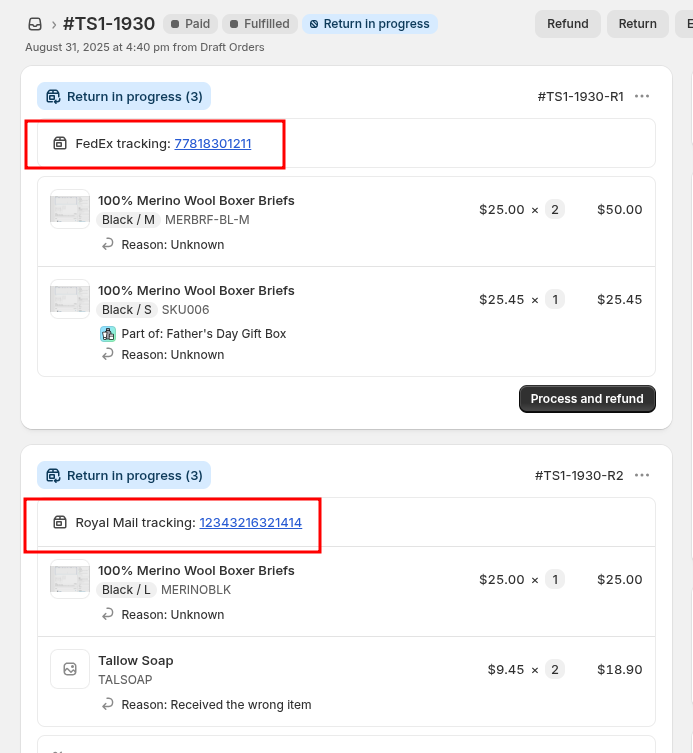The width and height of the screenshot is (693, 753).
Task: Click the orders inbox icon in breadcrumb
Action: point(35,24)
